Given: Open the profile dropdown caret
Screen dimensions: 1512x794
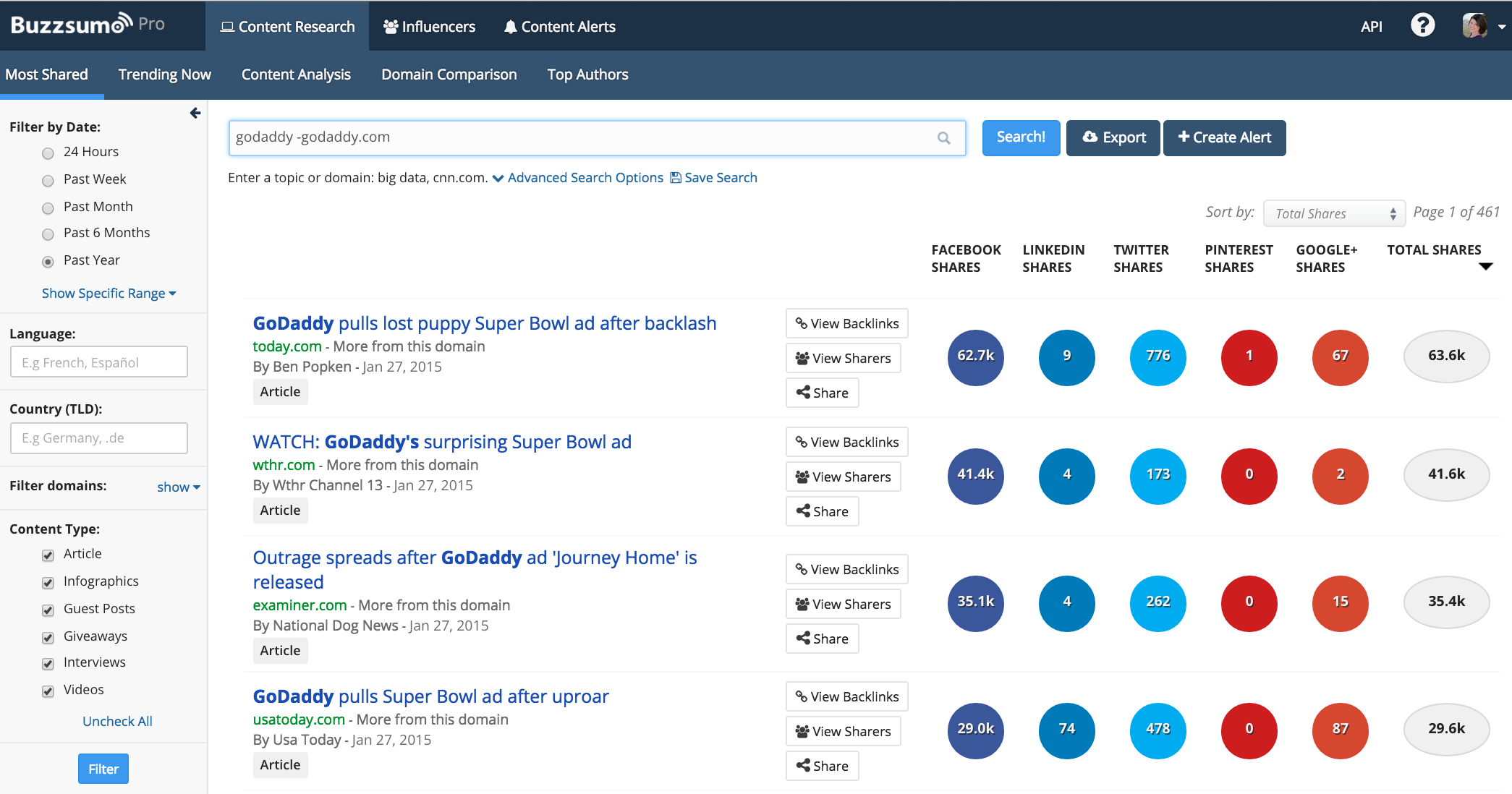Looking at the screenshot, I should coord(1501,27).
